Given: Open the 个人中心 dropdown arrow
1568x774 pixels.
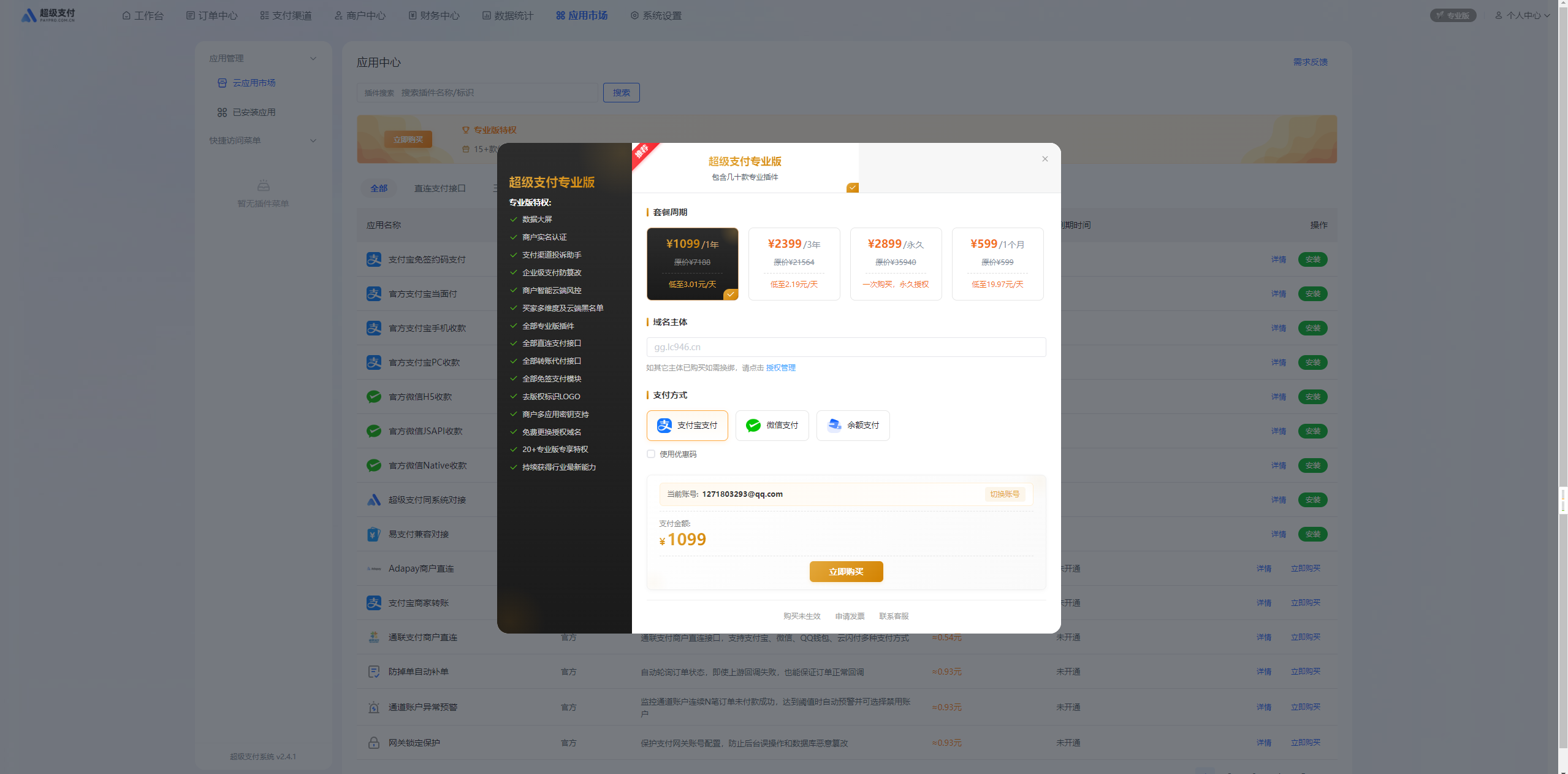Looking at the screenshot, I should [x=1547, y=15].
